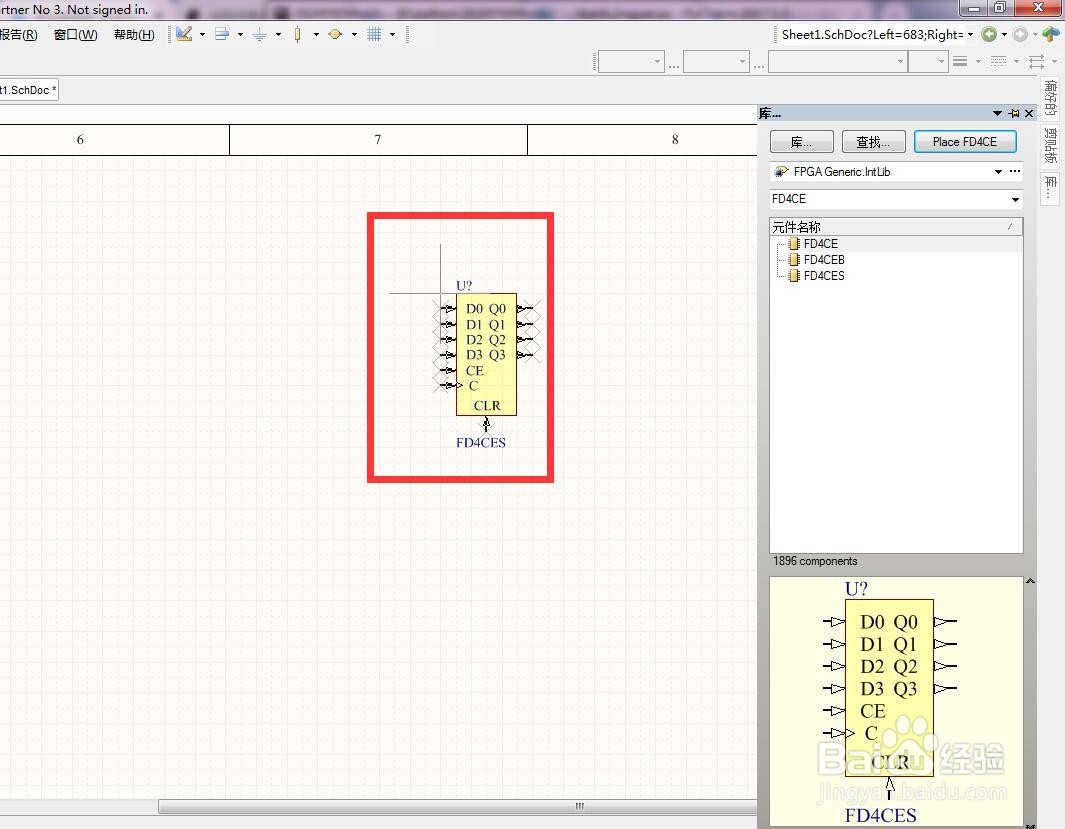Open the 偏好的 side tab

[1050, 98]
